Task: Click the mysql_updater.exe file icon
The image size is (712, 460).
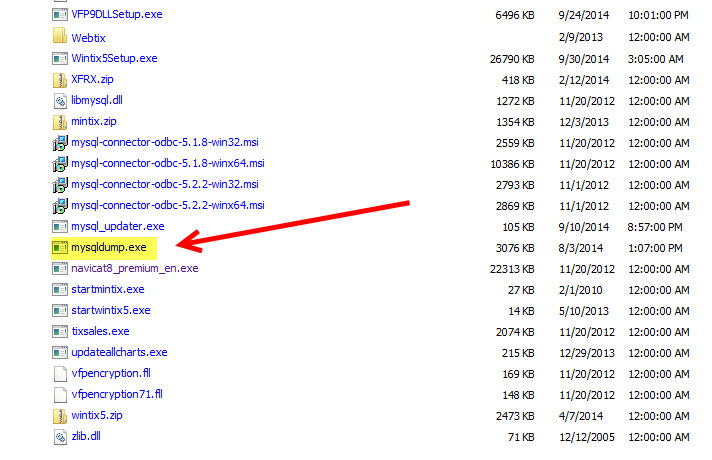Action: point(59,227)
